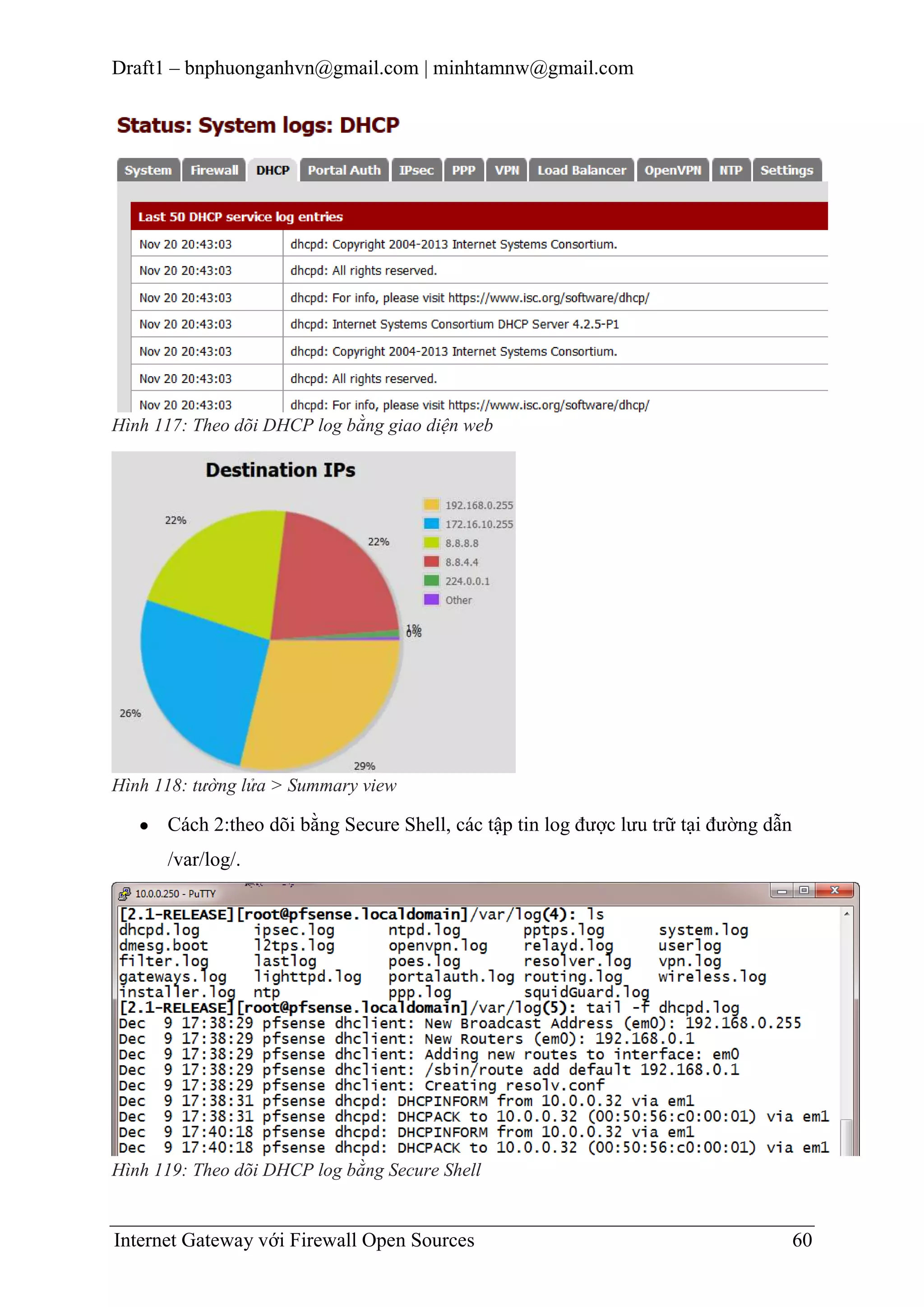Click 'gateways.log' in the terminal listing
The width and height of the screenshot is (924, 1307).
coord(173,977)
